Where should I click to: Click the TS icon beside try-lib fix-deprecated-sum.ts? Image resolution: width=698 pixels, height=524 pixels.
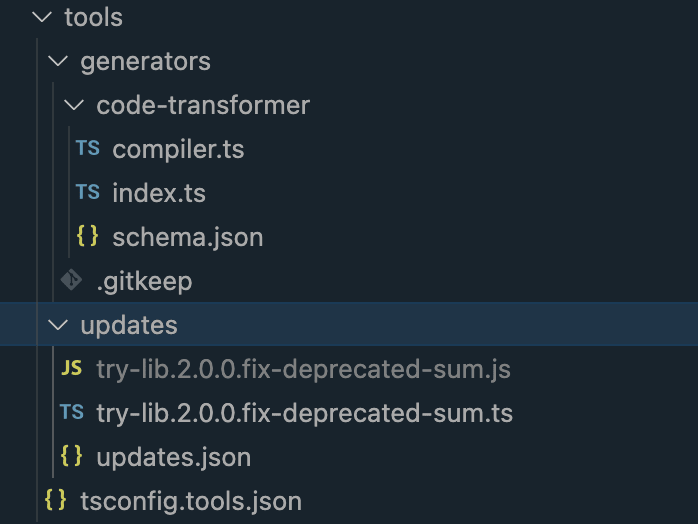[x=71, y=413]
